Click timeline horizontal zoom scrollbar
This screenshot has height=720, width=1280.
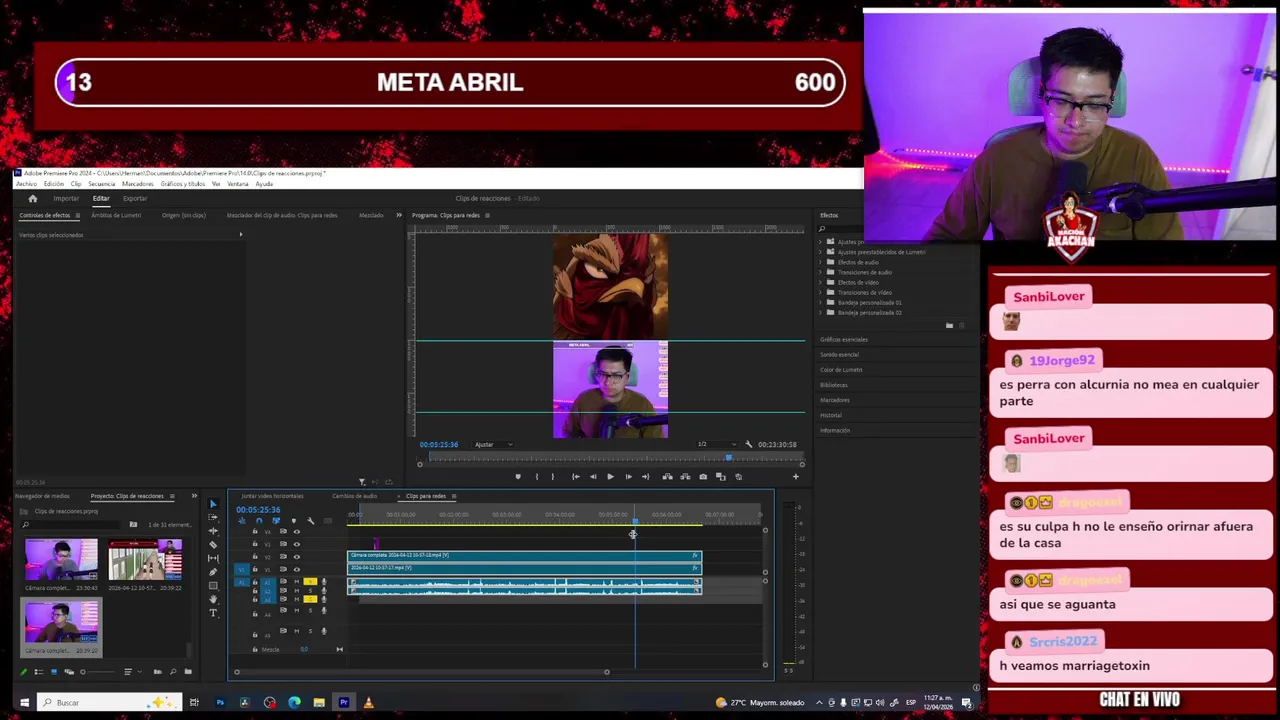tap(421, 672)
